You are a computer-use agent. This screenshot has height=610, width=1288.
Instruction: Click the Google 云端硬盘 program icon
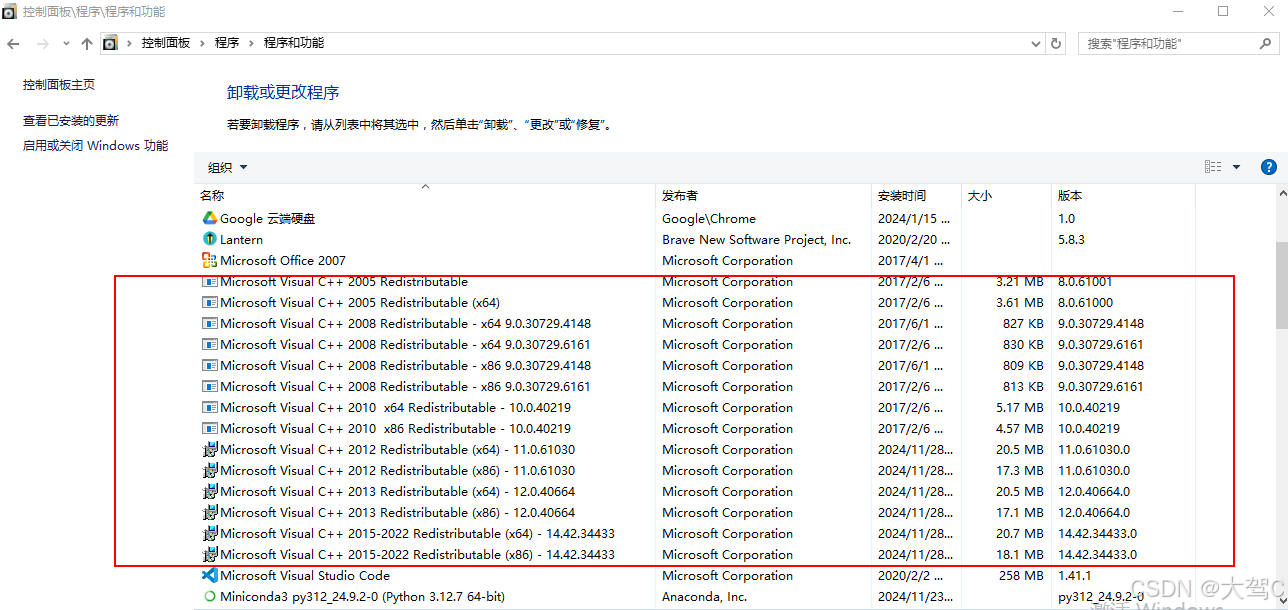pos(210,218)
